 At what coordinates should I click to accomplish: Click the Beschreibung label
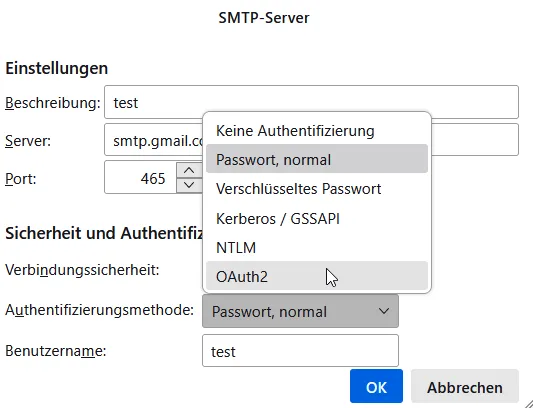tap(53, 103)
